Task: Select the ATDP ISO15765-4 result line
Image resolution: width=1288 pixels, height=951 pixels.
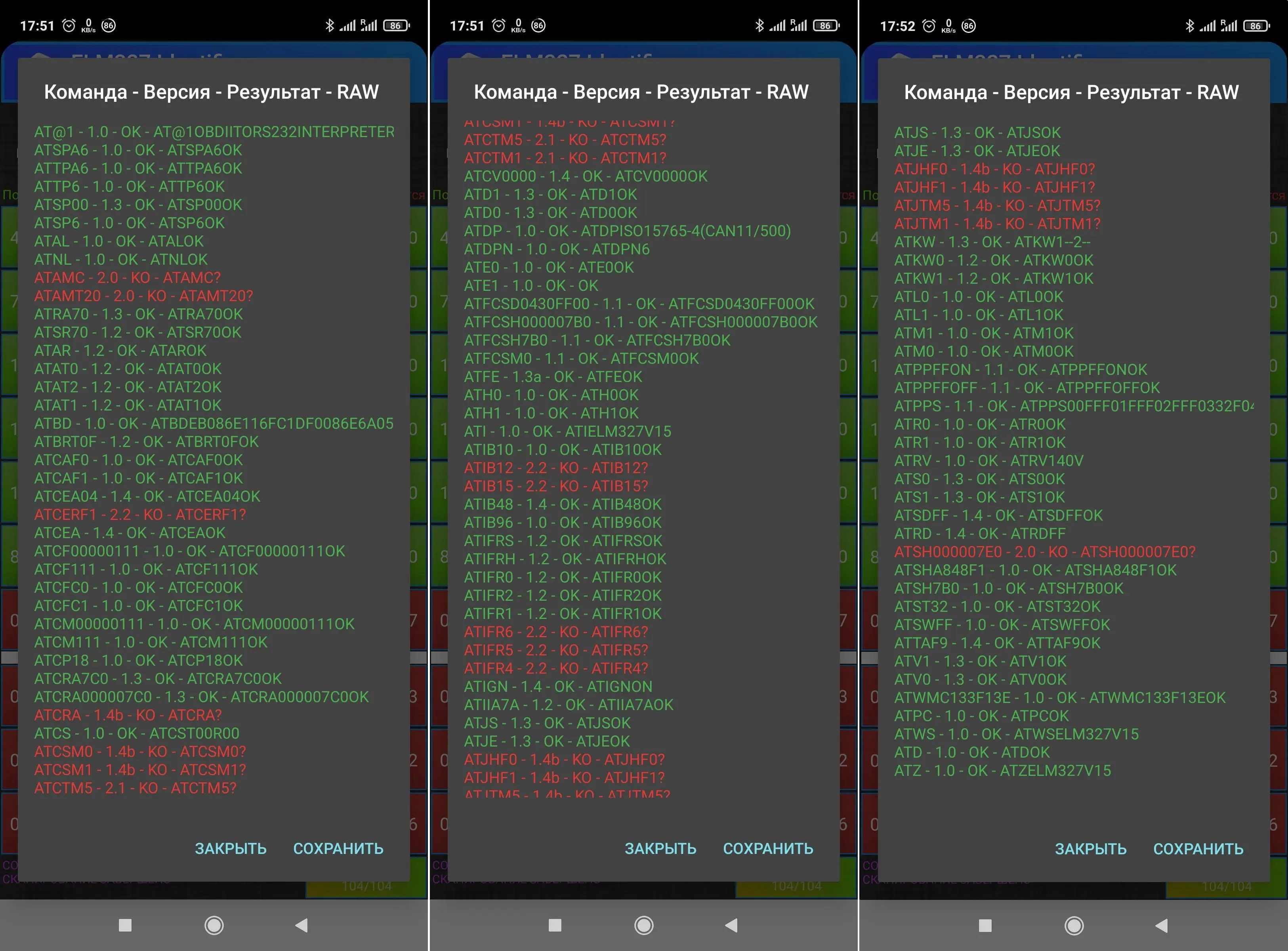Action: [x=627, y=231]
